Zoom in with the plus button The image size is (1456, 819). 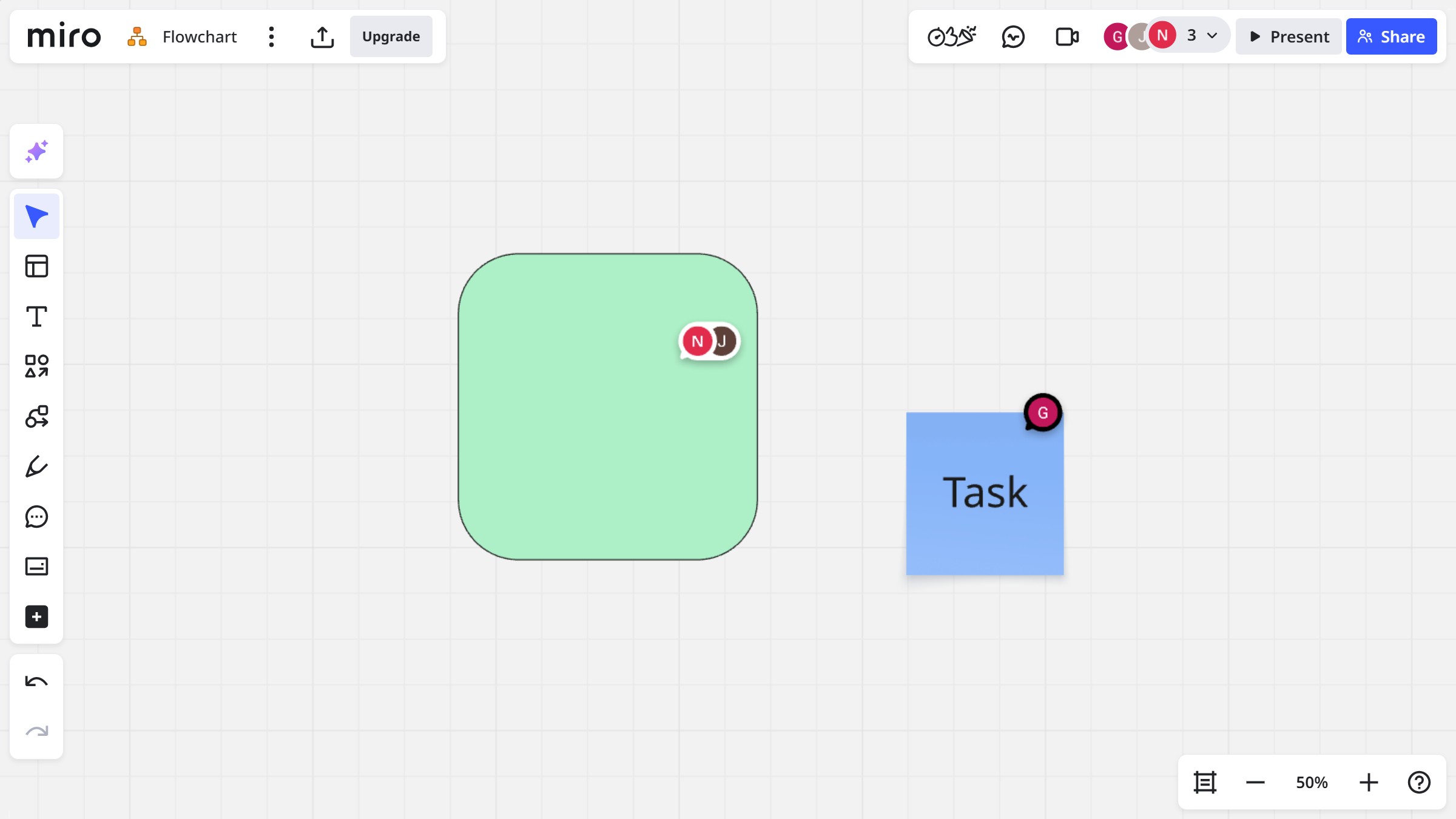click(1369, 782)
